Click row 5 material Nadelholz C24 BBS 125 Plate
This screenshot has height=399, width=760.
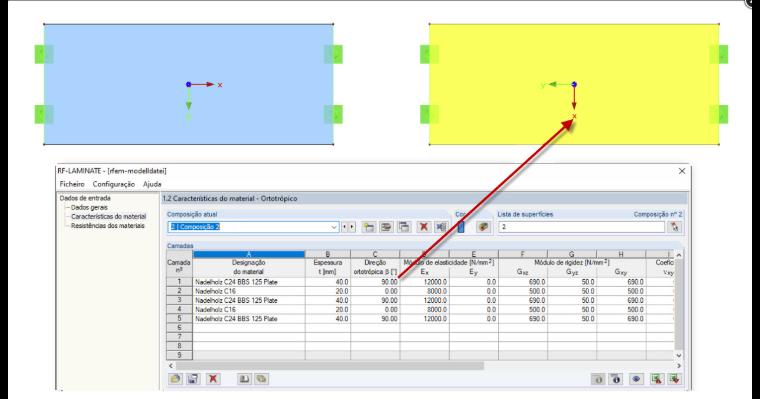pos(249,319)
